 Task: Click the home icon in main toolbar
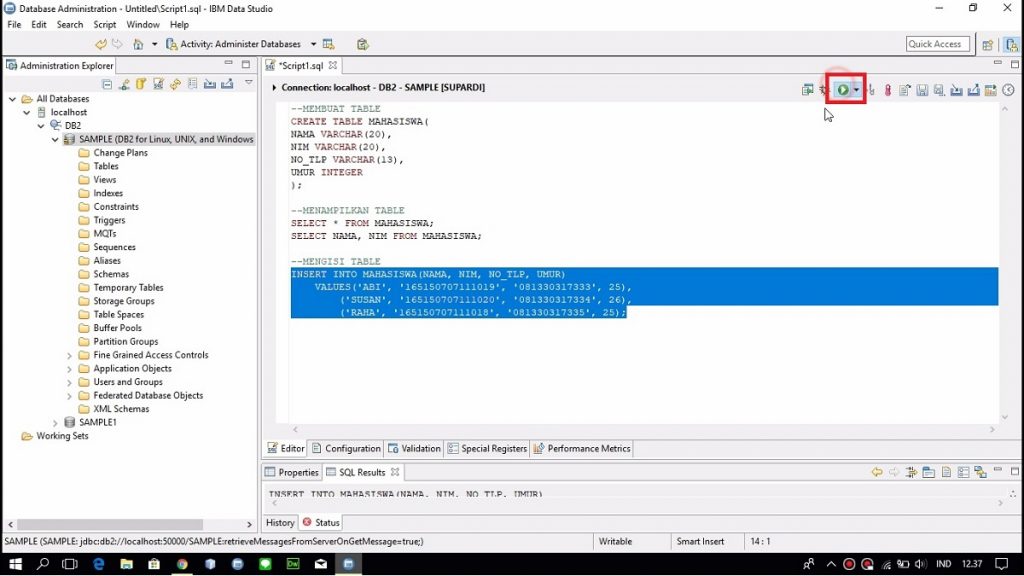[x=138, y=44]
